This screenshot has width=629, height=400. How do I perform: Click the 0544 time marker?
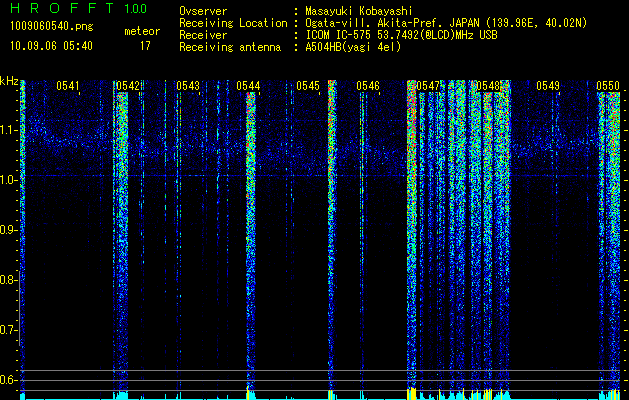click(248, 86)
